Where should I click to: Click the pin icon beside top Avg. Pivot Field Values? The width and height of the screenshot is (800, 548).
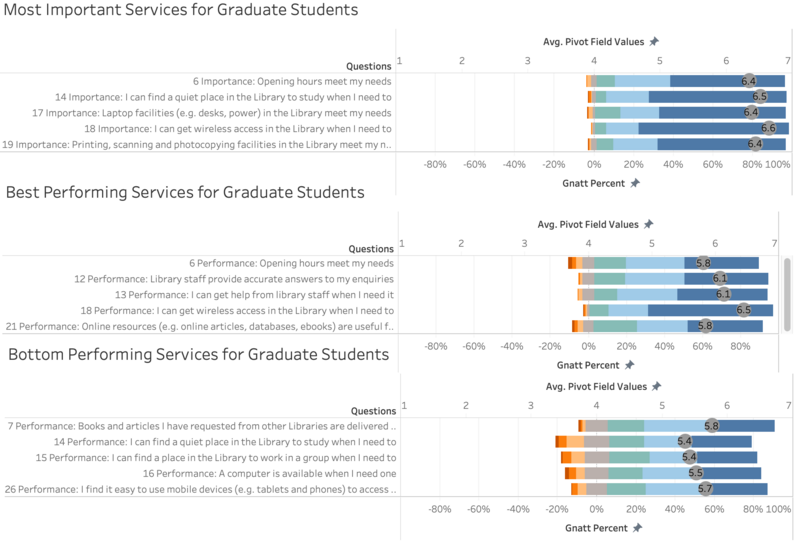point(654,42)
